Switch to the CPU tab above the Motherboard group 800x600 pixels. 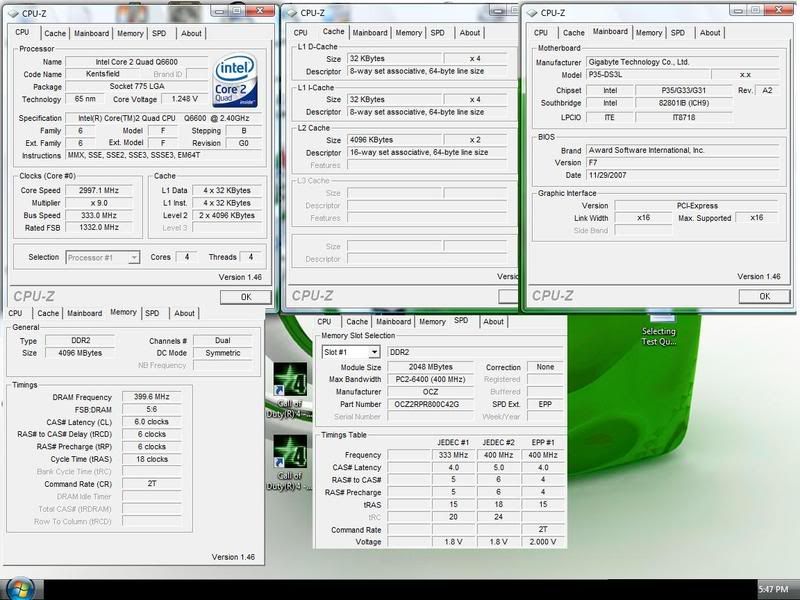point(541,33)
